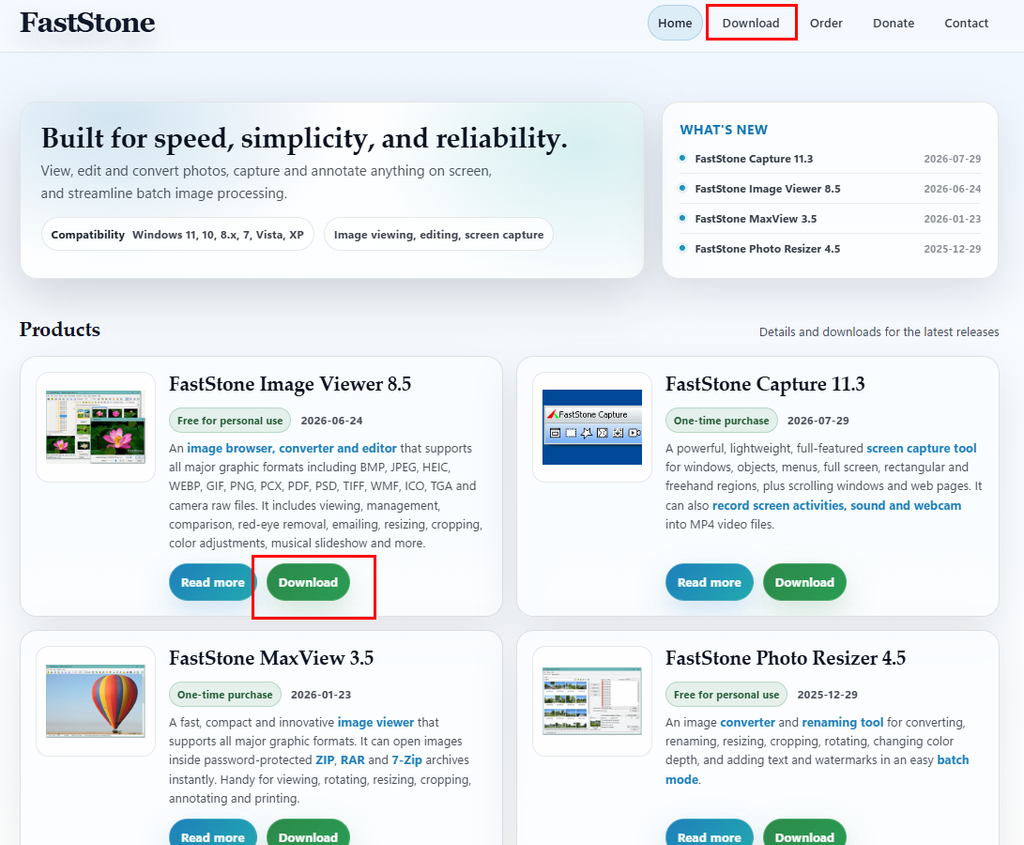Click 'Free for personal use' badge on Image Viewer
This screenshot has height=845, width=1024.
click(230, 421)
